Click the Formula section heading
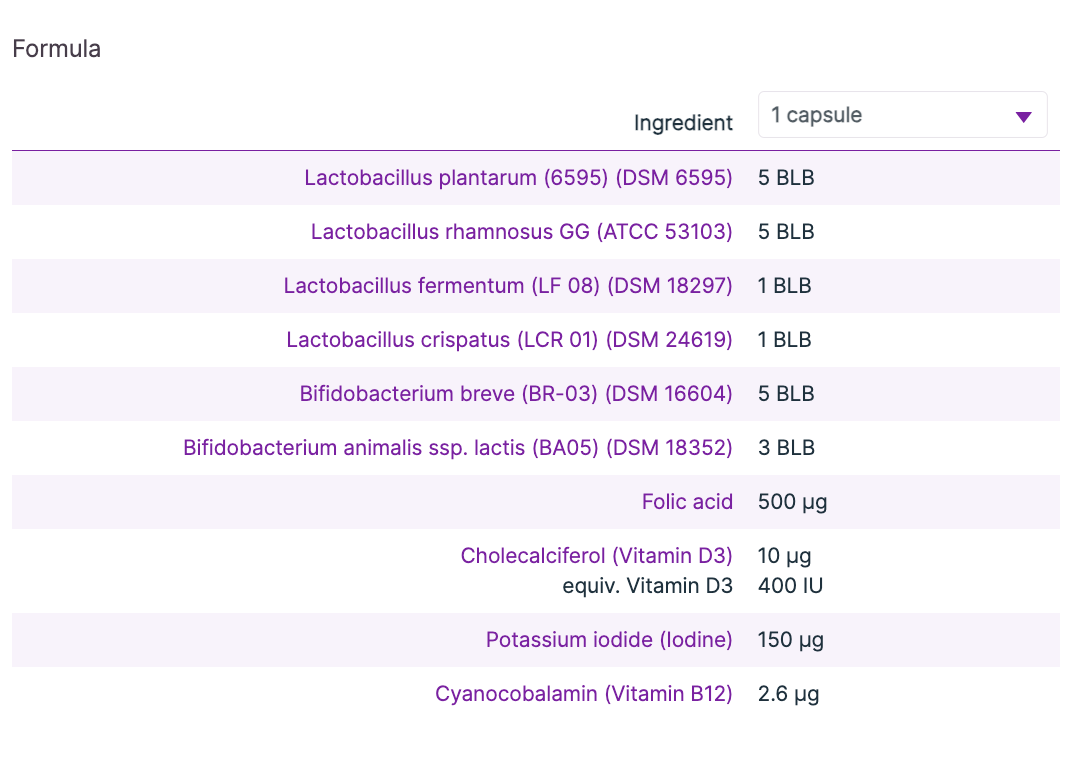This screenshot has width=1074, height=768. 57,49
